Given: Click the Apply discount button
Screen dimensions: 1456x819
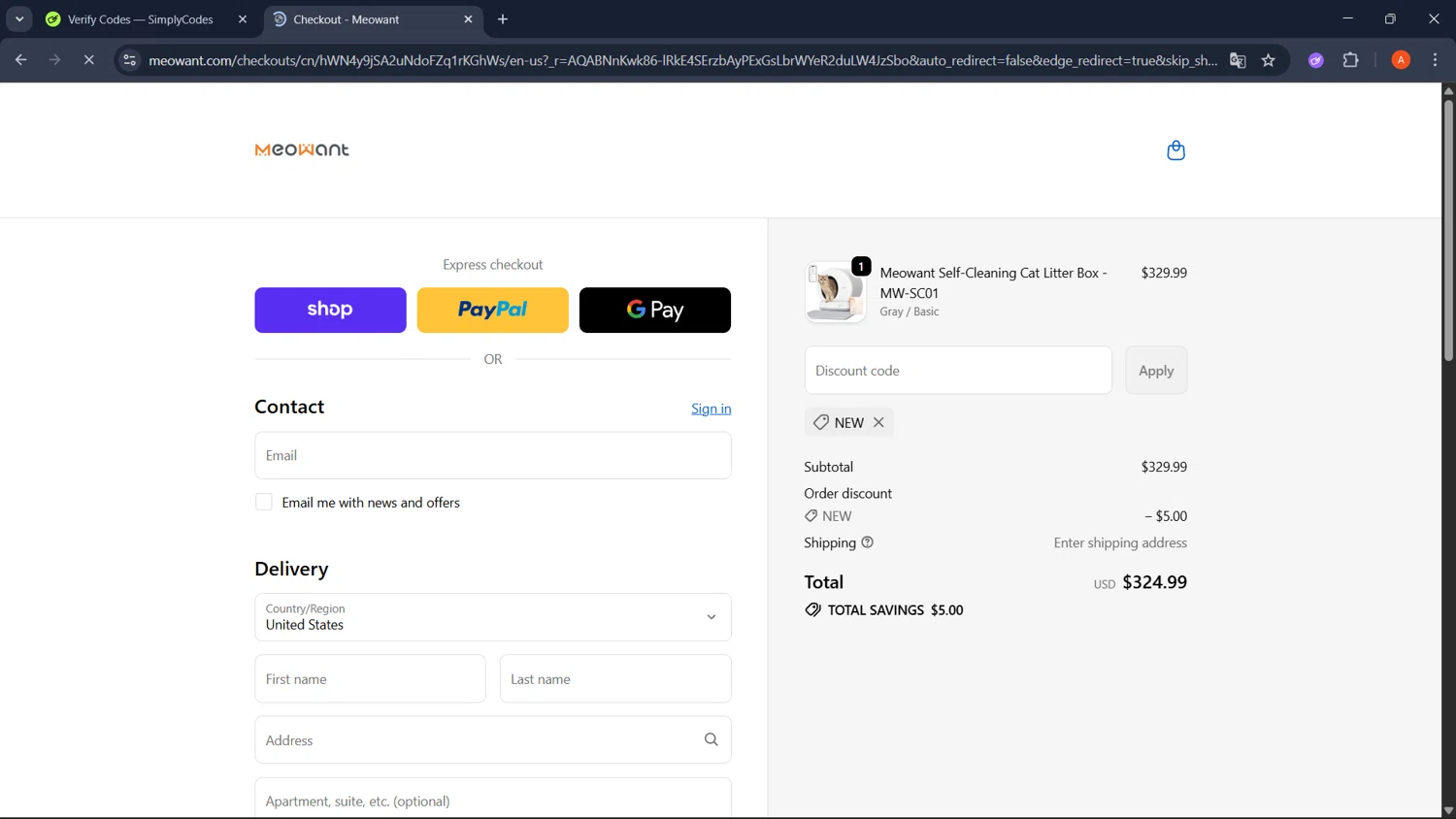Looking at the screenshot, I should tap(1156, 371).
